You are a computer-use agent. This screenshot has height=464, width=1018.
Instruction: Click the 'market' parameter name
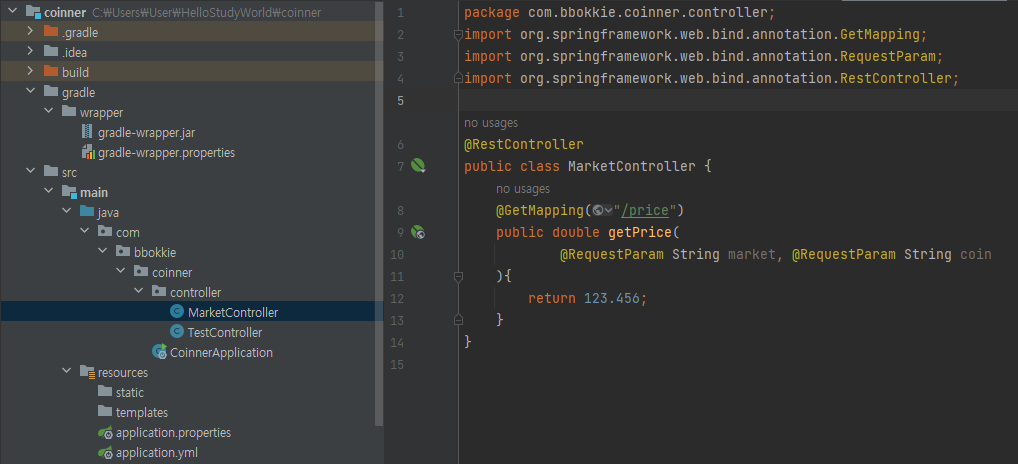(x=752, y=254)
